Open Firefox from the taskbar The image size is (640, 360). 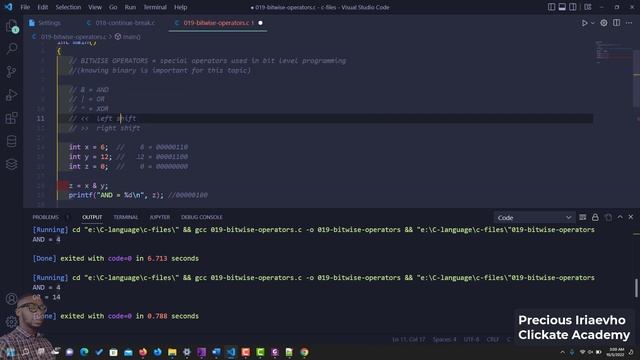click(x=143, y=352)
